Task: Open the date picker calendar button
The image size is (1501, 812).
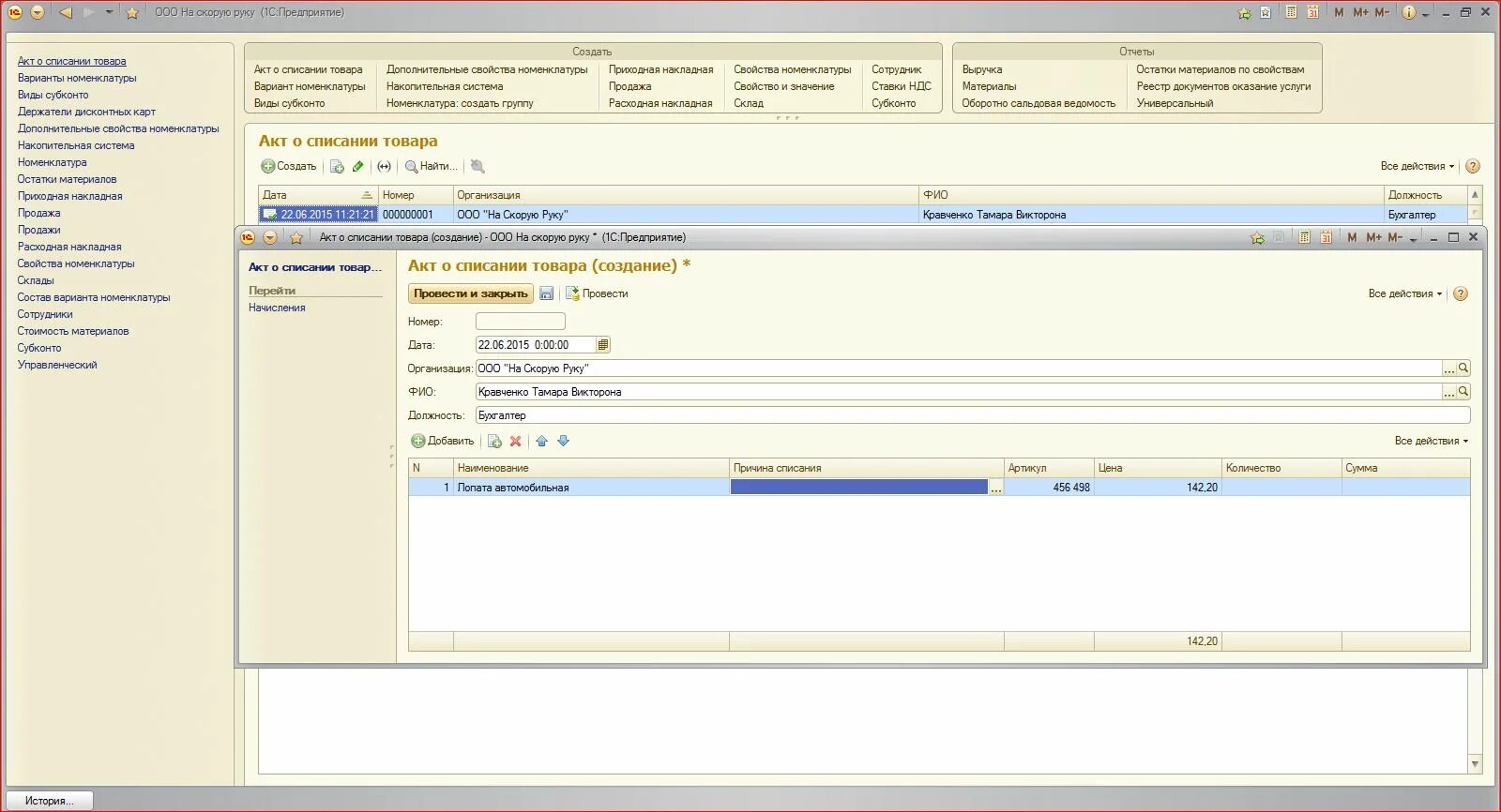Action: 603,345
